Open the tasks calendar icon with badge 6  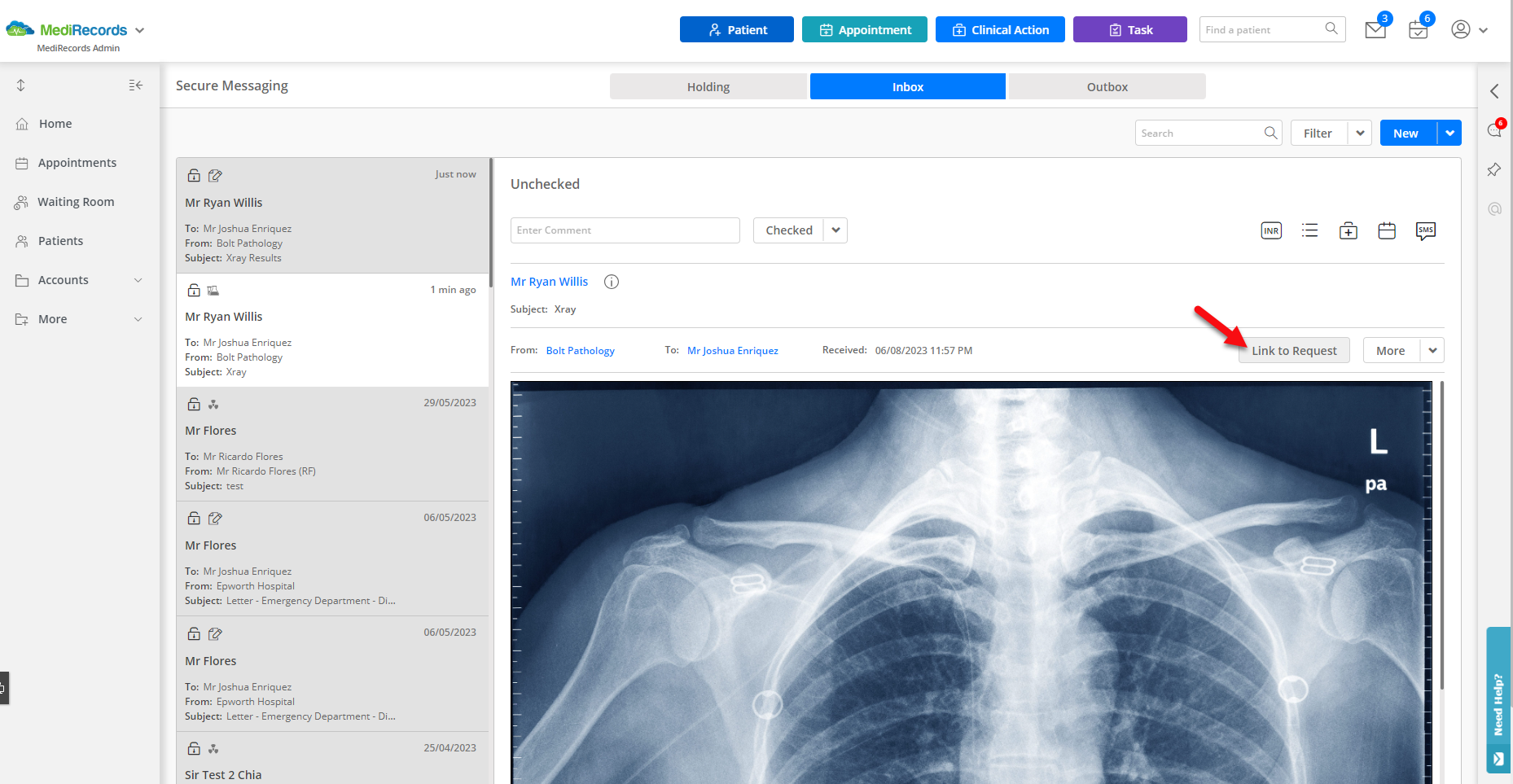(x=1418, y=30)
